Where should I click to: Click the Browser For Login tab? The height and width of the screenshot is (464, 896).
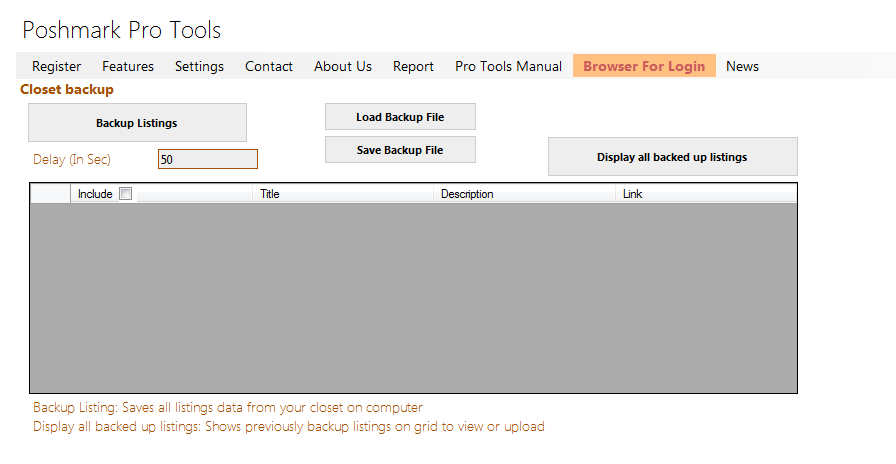point(644,66)
